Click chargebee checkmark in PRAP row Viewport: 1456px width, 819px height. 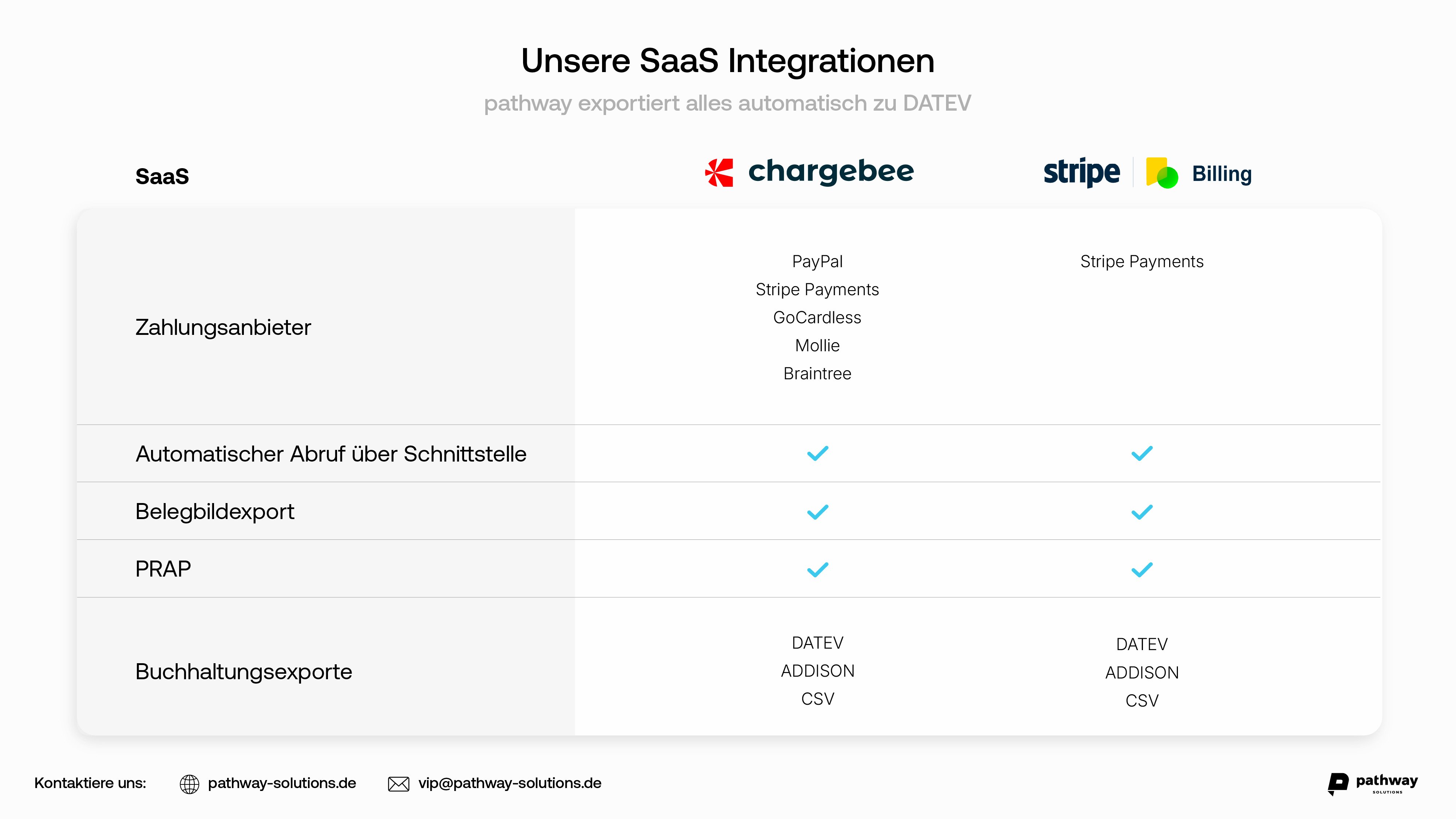point(817,570)
